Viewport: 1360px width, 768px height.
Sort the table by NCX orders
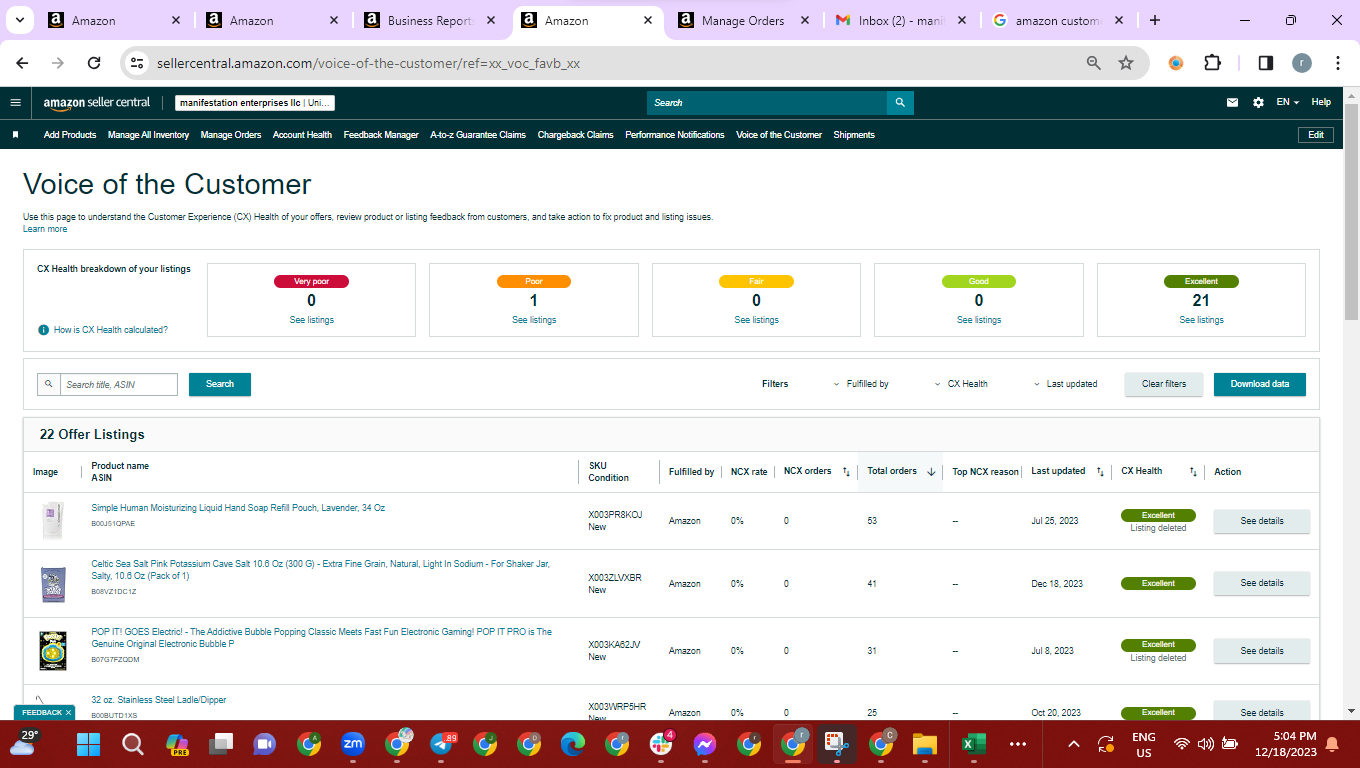846,471
